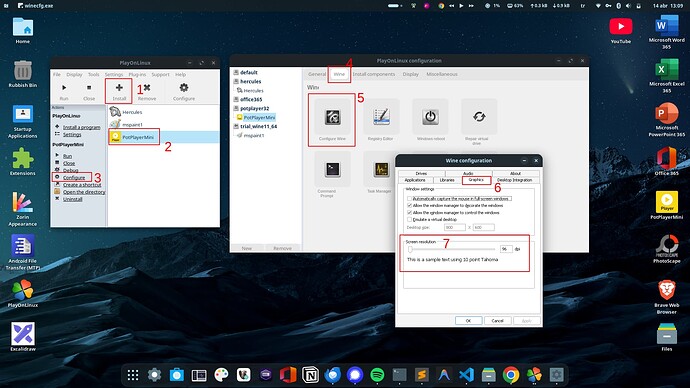
Task: Launch the Registry Editor icon
Action: [x=381, y=117]
